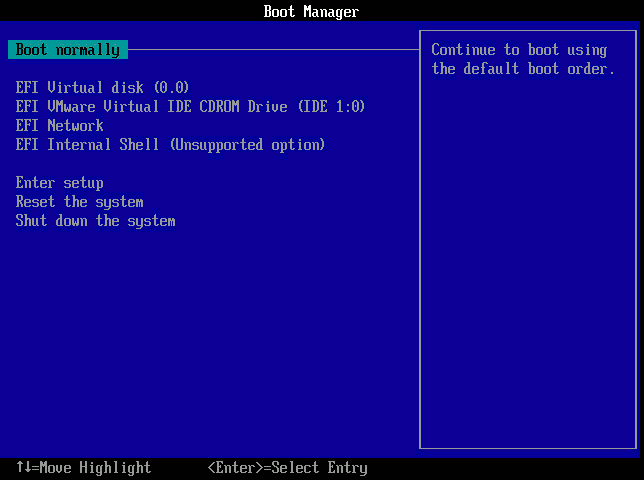
Task: Click the (Unsupported option) label
Action: pyautogui.click(x=247, y=145)
